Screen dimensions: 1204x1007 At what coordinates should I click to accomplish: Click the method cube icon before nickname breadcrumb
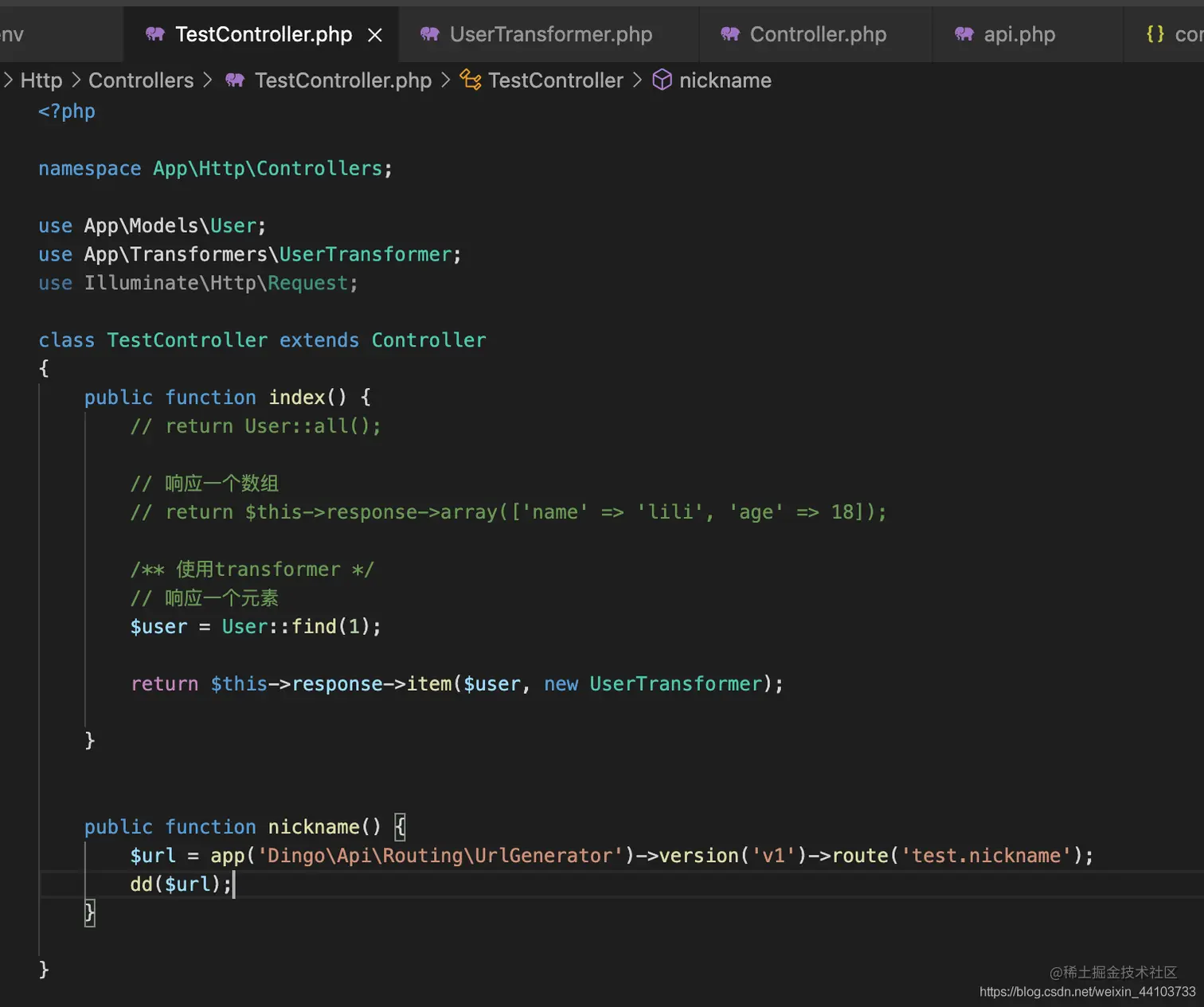click(x=663, y=80)
